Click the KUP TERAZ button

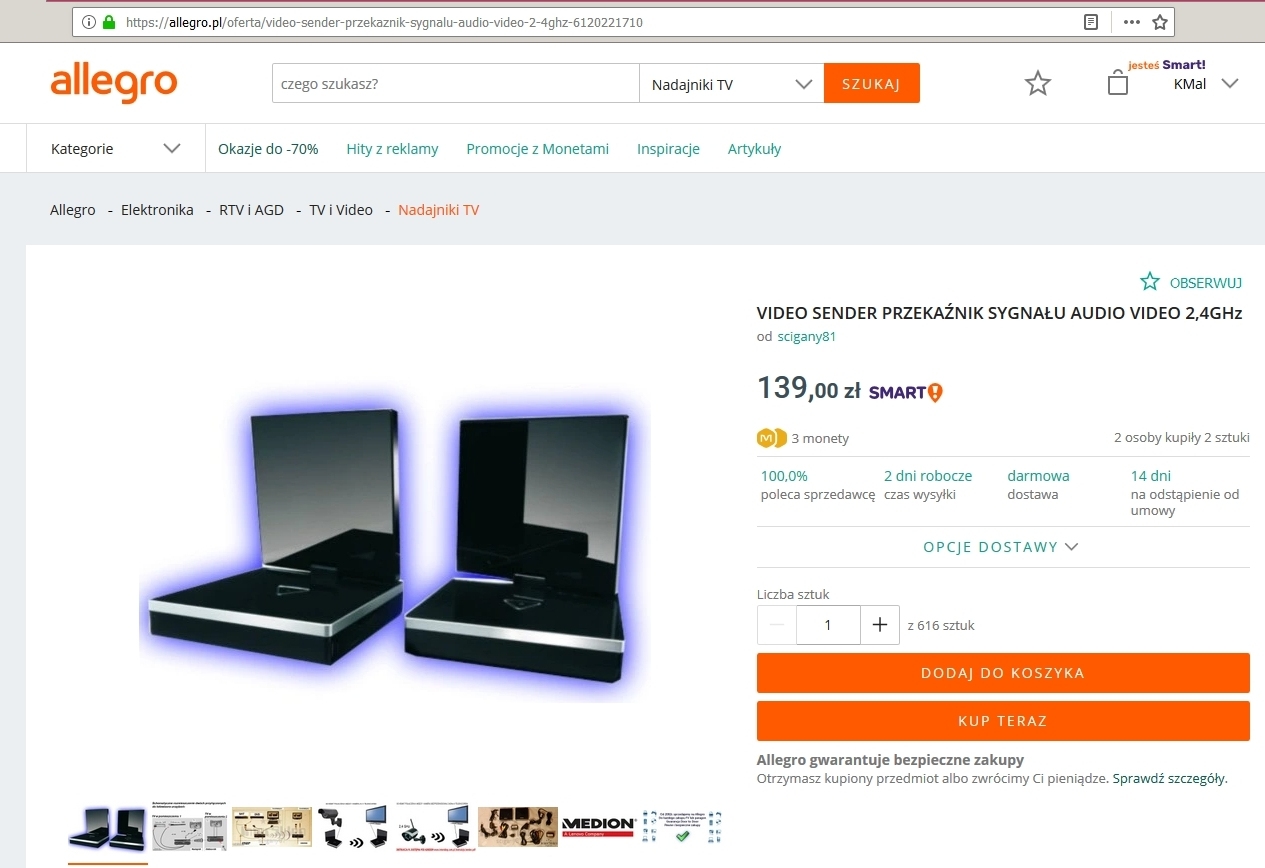click(1003, 721)
